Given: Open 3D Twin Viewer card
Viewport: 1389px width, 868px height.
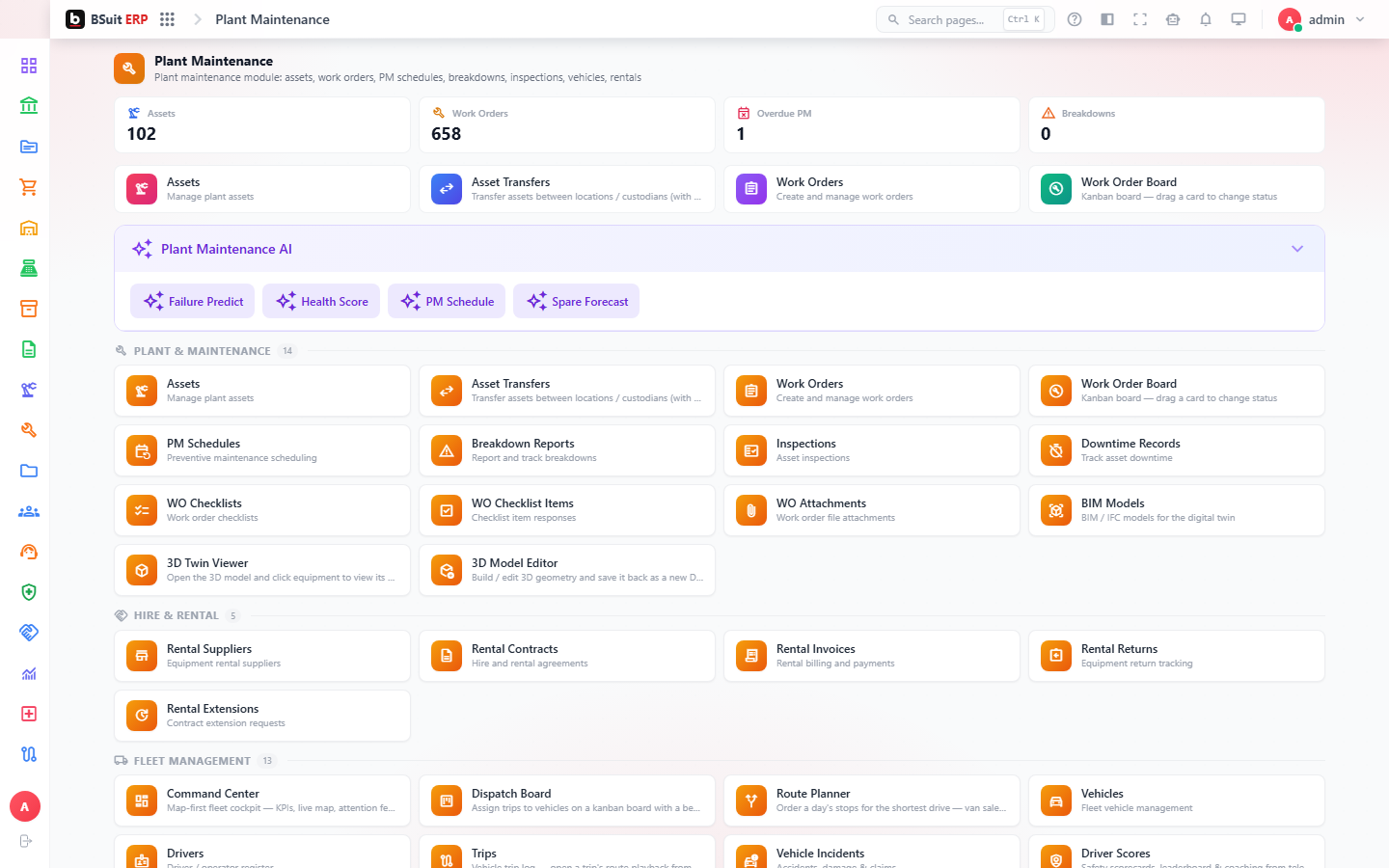Looking at the screenshot, I should [262, 570].
